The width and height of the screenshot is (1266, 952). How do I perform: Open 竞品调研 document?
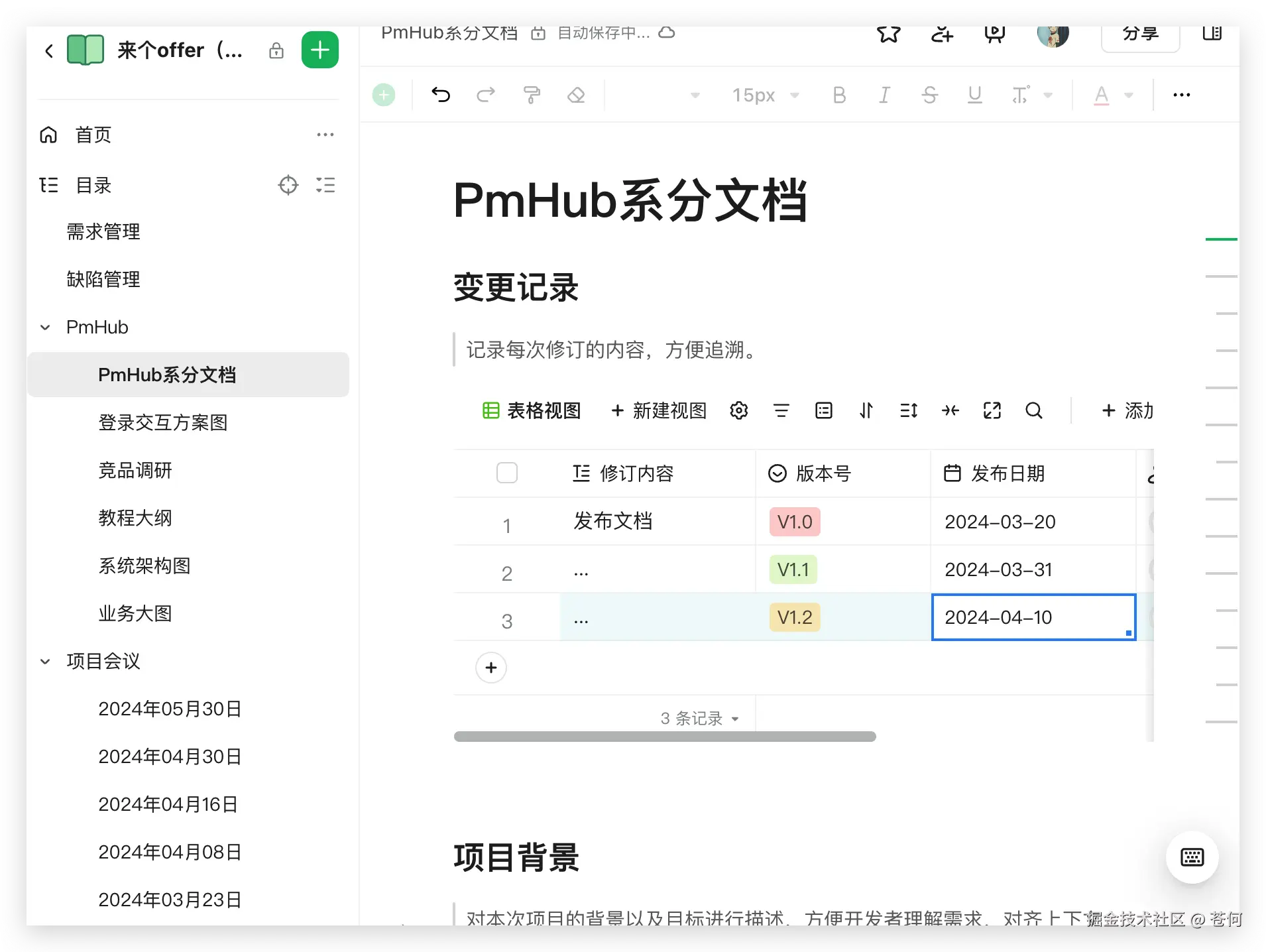coord(135,470)
